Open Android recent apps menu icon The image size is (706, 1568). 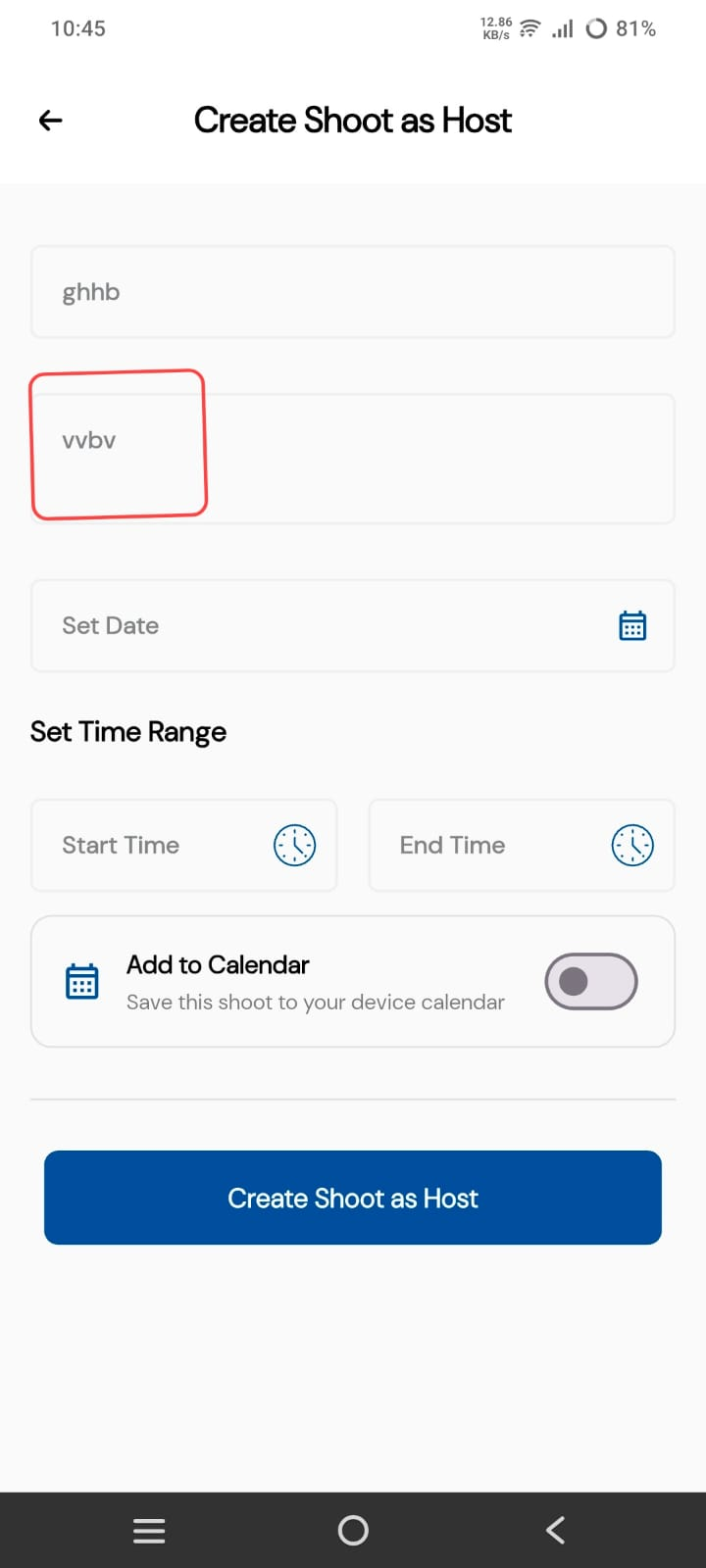[149, 1530]
